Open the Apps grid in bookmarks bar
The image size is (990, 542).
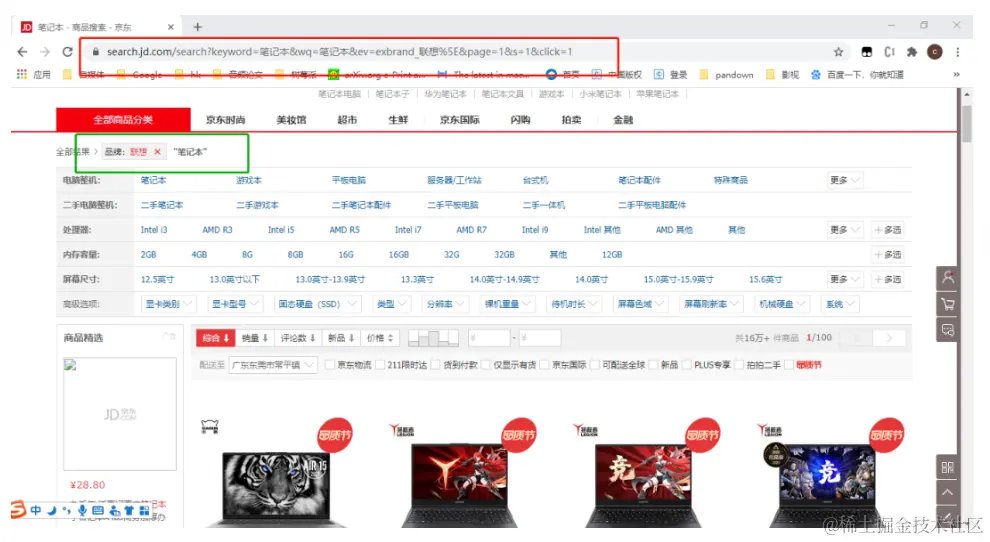tap(22, 75)
